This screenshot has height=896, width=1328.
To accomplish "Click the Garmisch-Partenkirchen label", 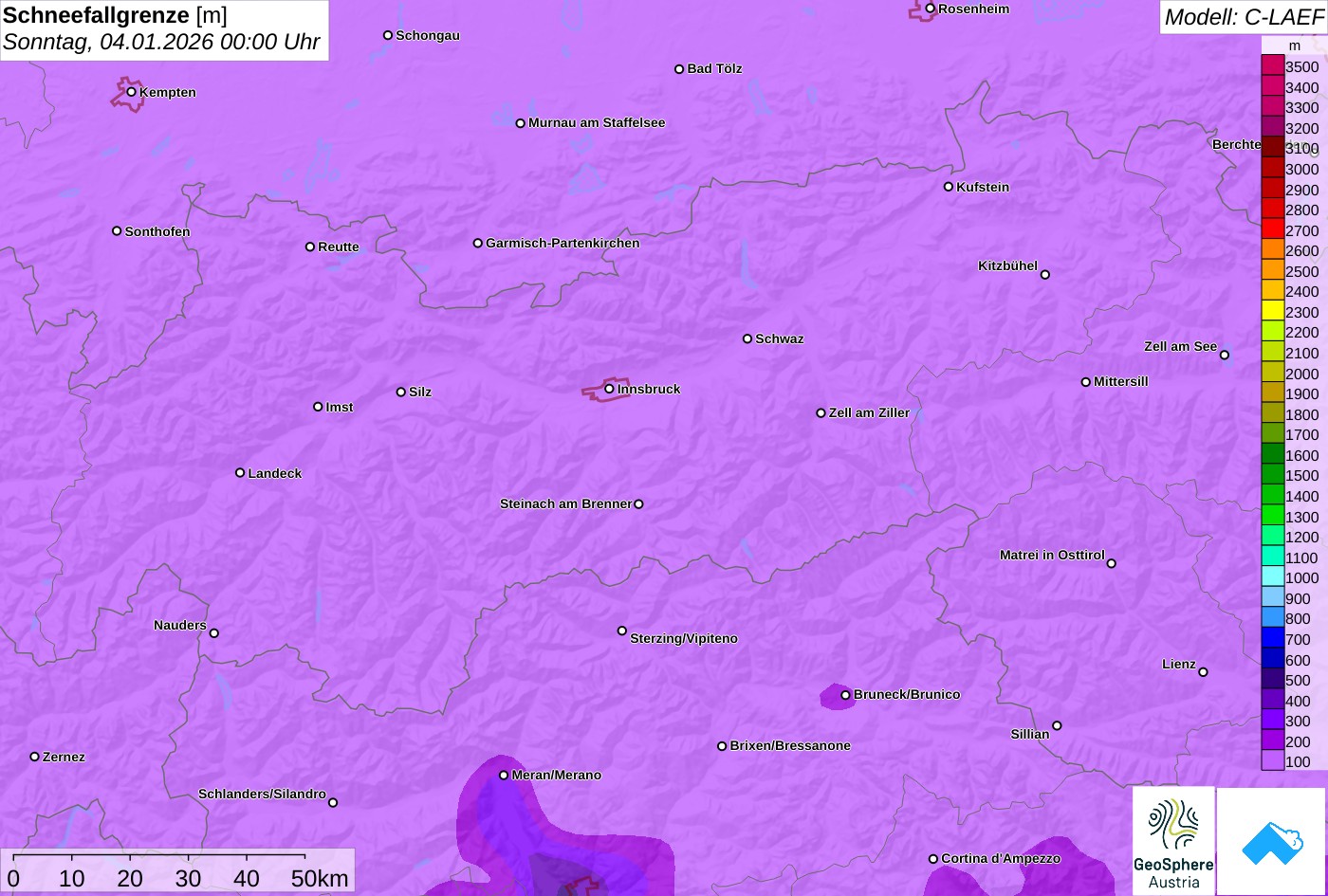I will click(563, 243).
